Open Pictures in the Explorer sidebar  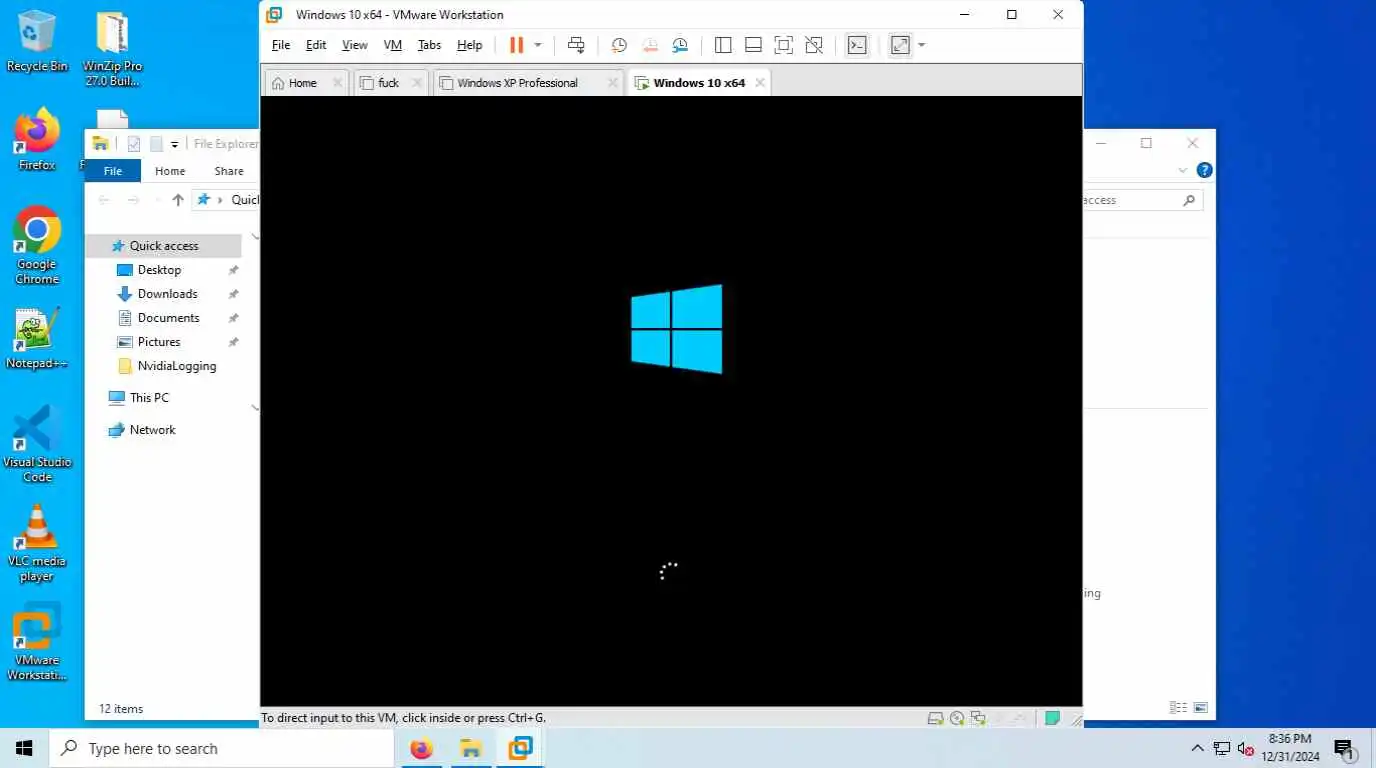point(159,342)
